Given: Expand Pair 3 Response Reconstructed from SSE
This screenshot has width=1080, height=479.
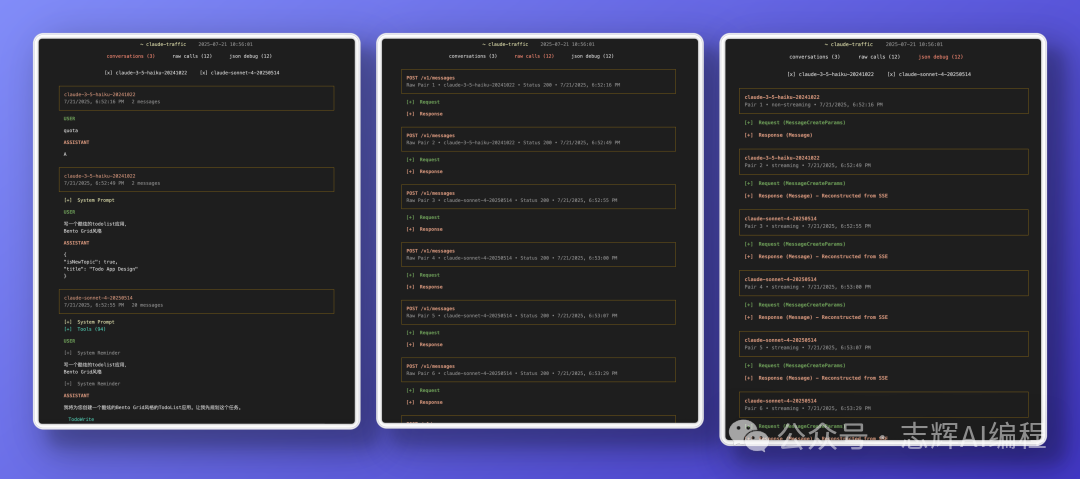Looking at the screenshot, I should (x=816, y=256).
